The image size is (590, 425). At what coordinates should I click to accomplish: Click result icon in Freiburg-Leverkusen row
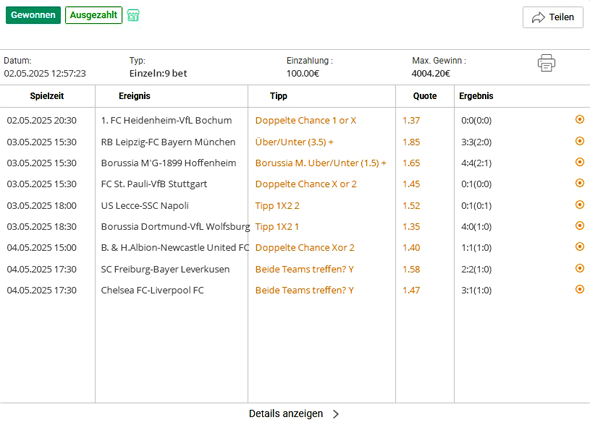click(x=579, y=268)
